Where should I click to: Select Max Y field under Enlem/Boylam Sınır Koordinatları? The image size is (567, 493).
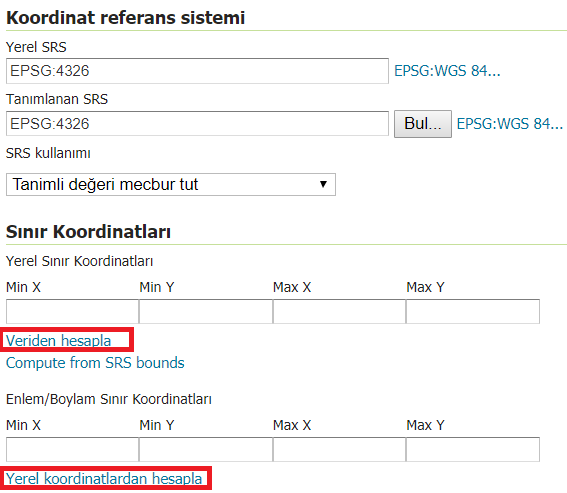coord(473,450)
